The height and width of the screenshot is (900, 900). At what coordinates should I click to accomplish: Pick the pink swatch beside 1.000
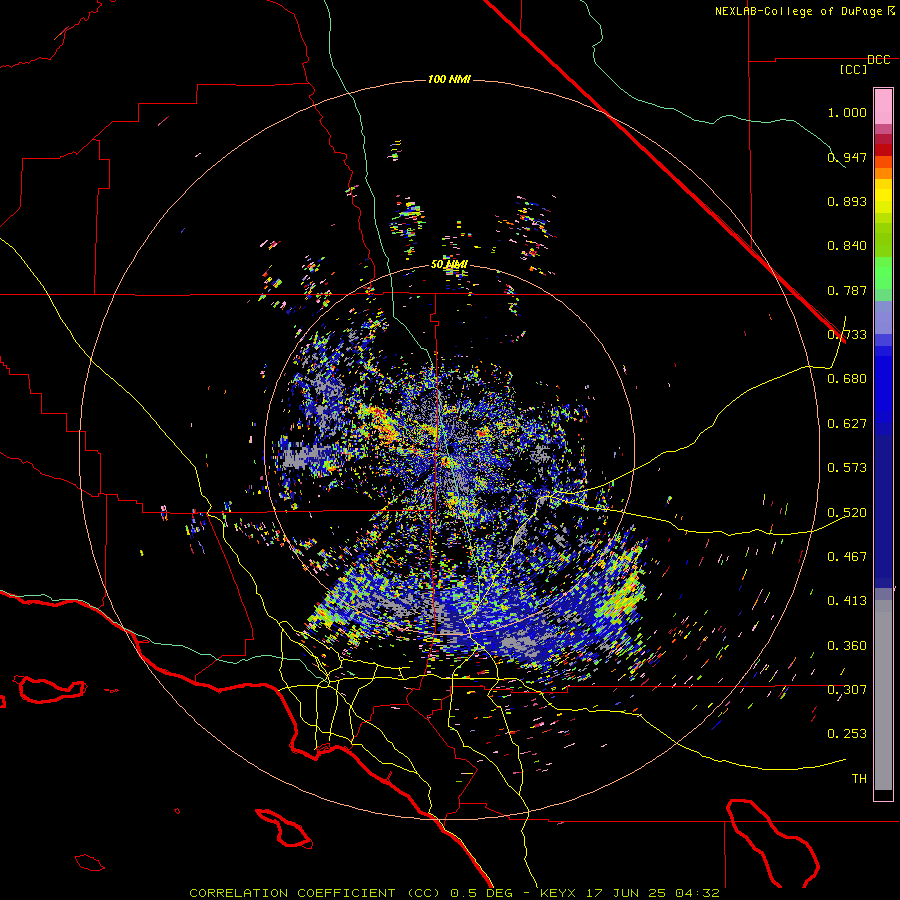pos(883,107)
